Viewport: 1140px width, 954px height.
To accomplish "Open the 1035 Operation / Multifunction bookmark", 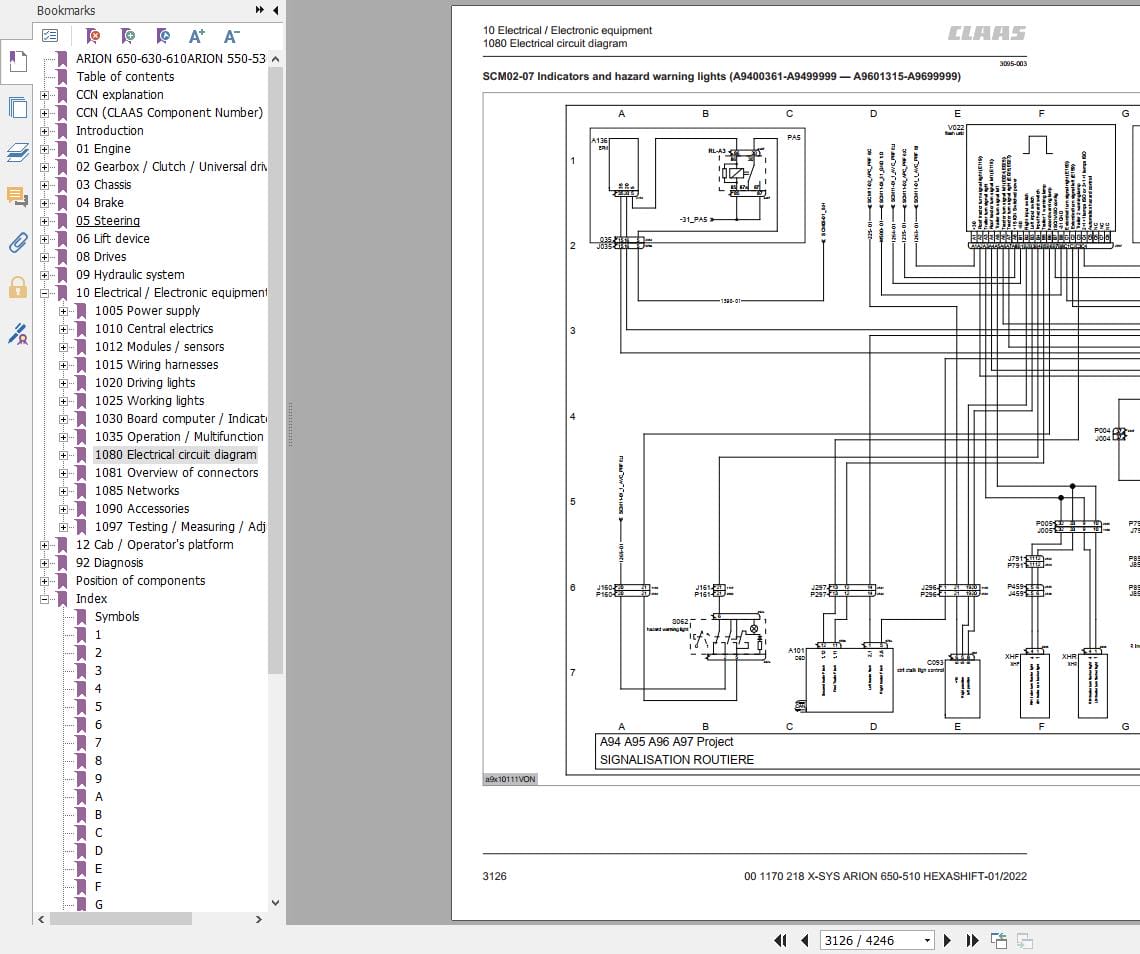I will point(179,436).
